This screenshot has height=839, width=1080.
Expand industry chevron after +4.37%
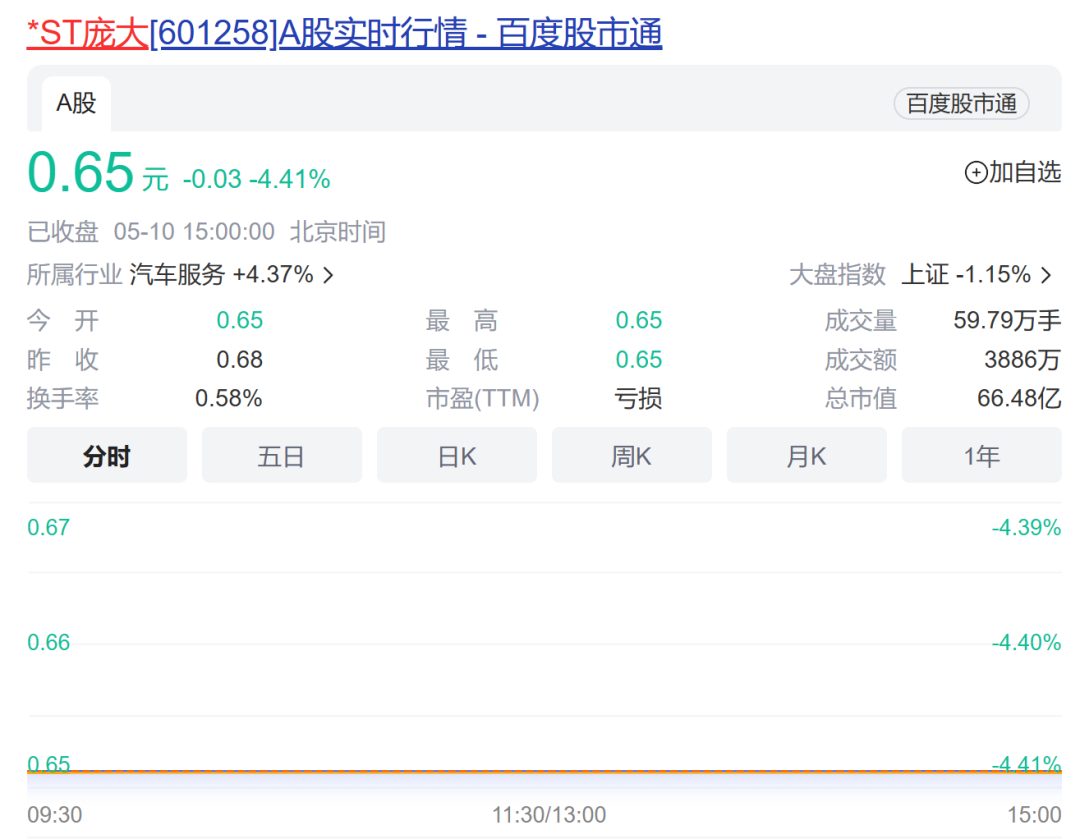point(329,276)
